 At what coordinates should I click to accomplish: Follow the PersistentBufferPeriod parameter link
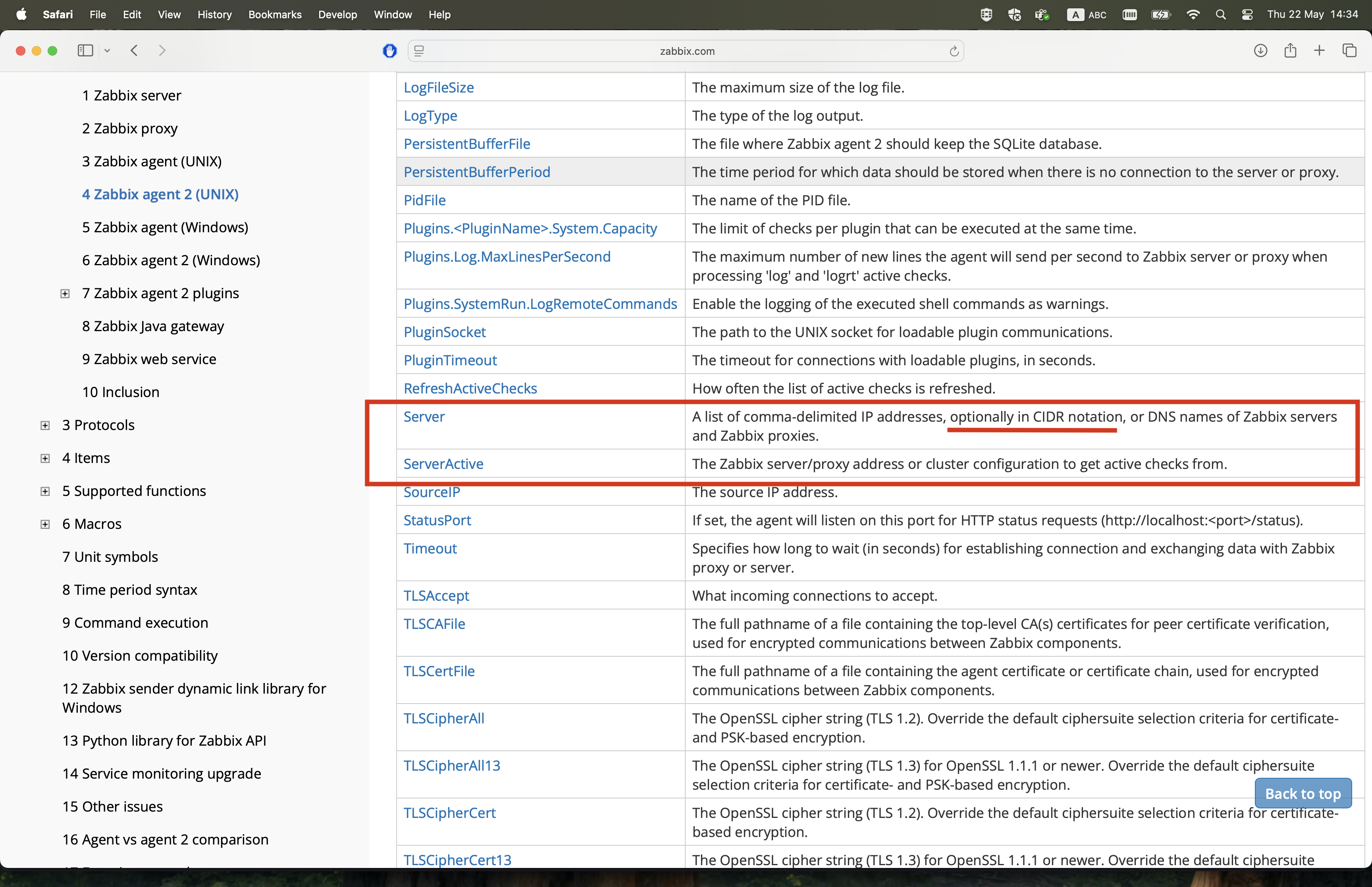[x=477, y=172]
